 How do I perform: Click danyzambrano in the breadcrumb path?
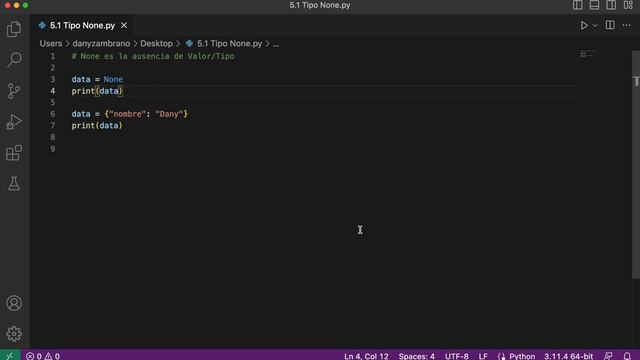(101, 44)
